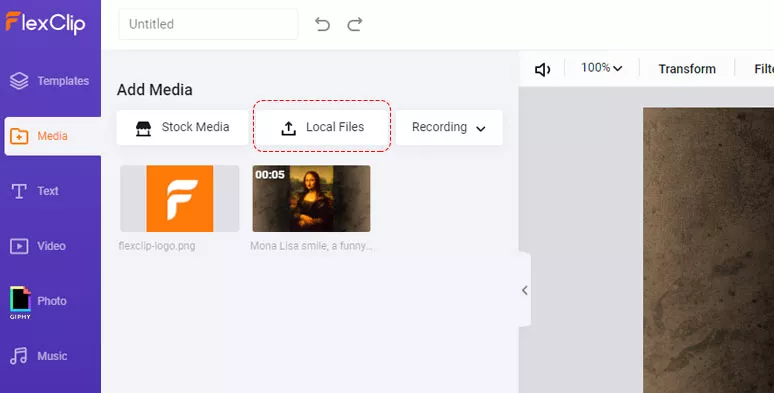The image size is (774, 393).
Task: Switch to the Video sidebar section
Action: (x=38, y=246)
